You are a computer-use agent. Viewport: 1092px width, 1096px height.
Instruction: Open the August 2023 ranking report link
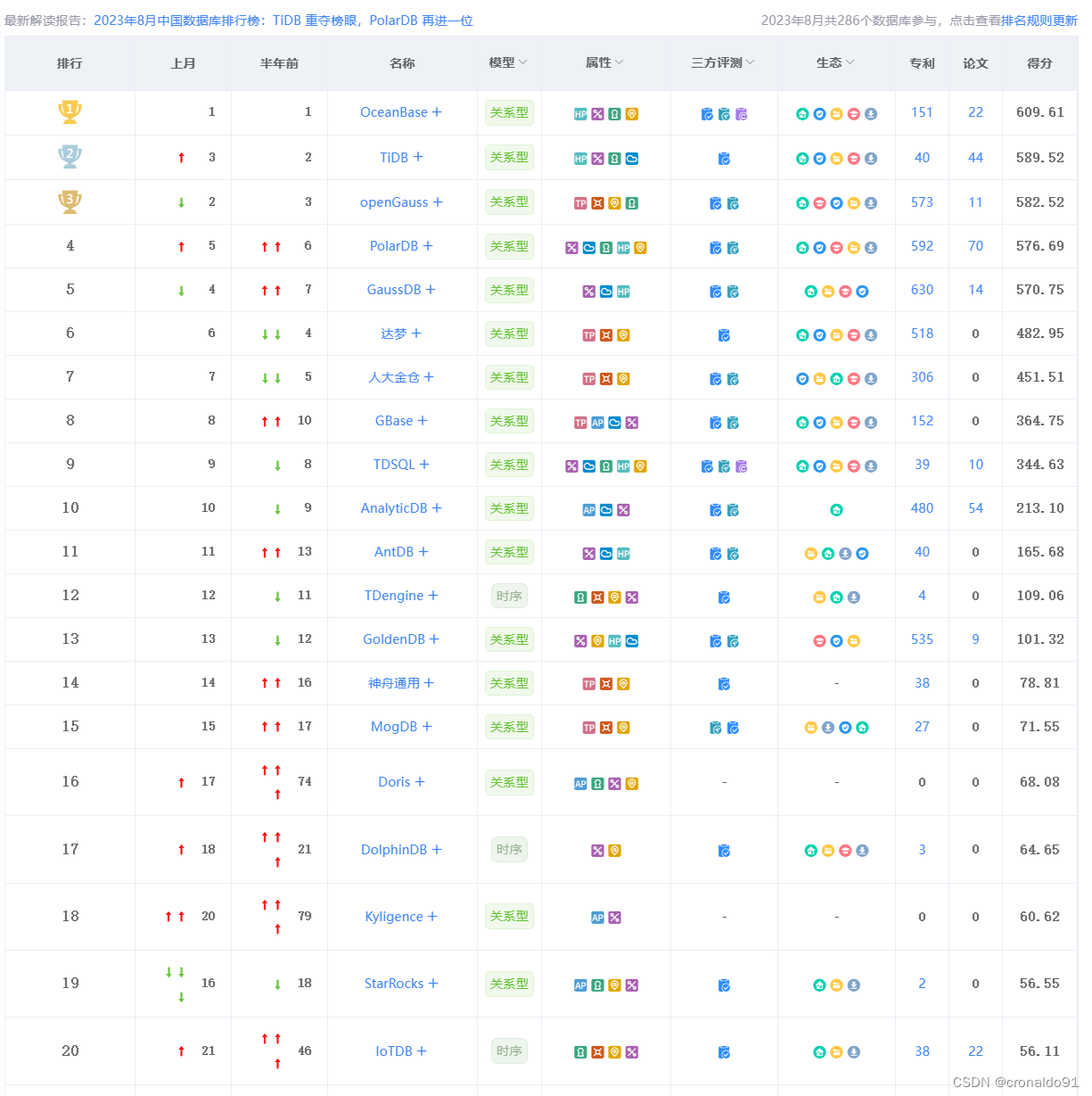click(283, 21)
